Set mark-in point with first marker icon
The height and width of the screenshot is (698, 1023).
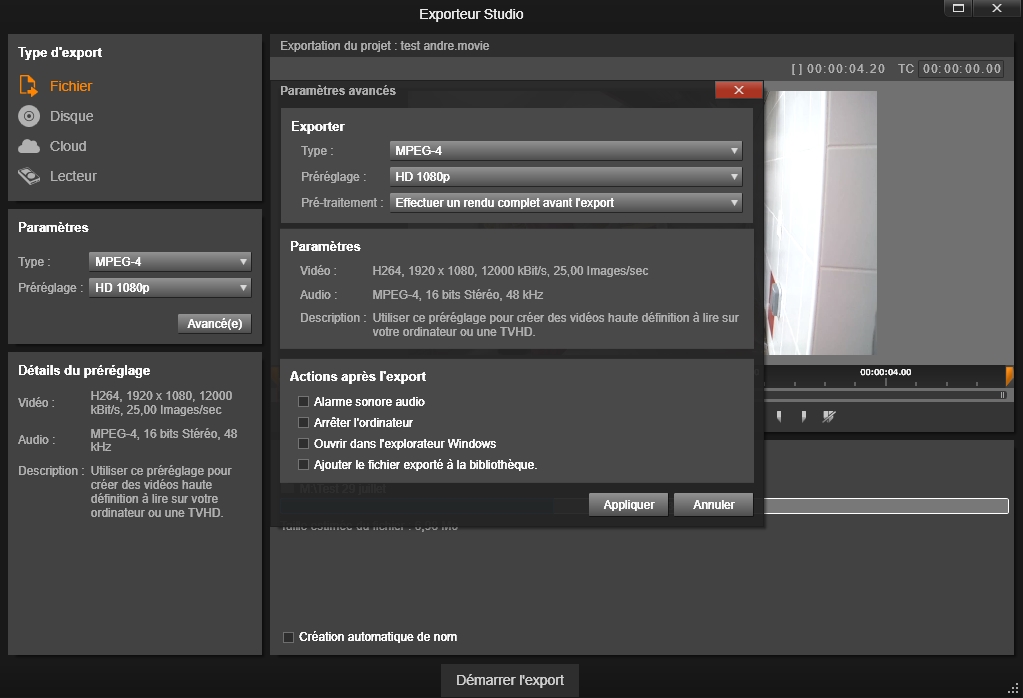coord(779,416)
